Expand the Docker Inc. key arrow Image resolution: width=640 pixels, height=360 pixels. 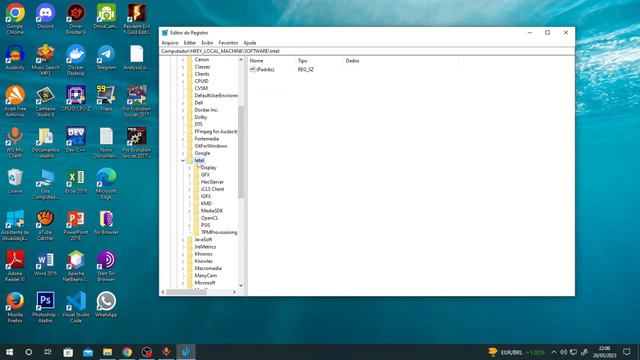pyautogui.click(x=183, y=110)
